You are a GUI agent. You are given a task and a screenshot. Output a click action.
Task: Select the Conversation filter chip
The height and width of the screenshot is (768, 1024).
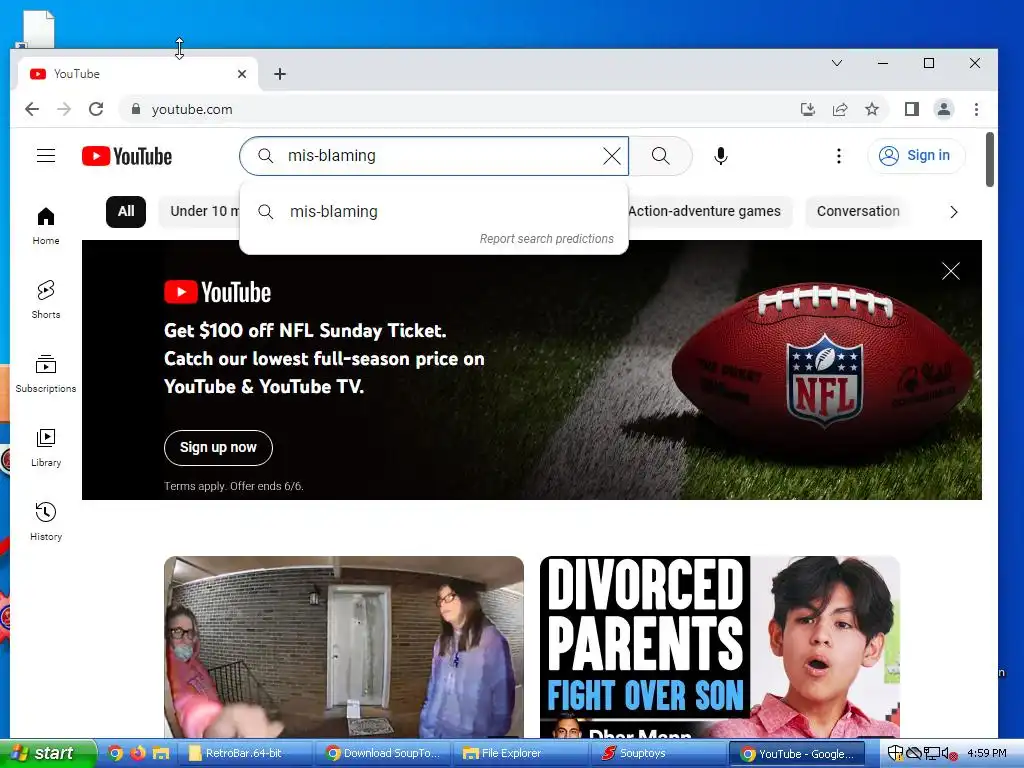pos(857,212)
